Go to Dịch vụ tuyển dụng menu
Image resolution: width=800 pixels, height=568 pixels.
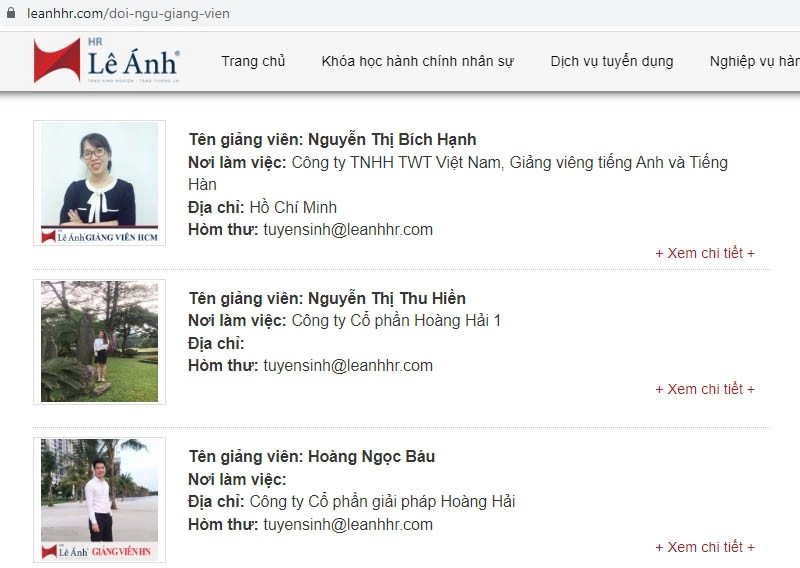click(x=612, y=61)
